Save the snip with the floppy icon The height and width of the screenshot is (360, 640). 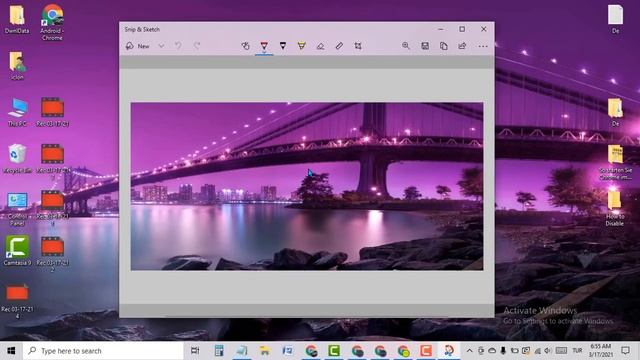pos(425,46)
